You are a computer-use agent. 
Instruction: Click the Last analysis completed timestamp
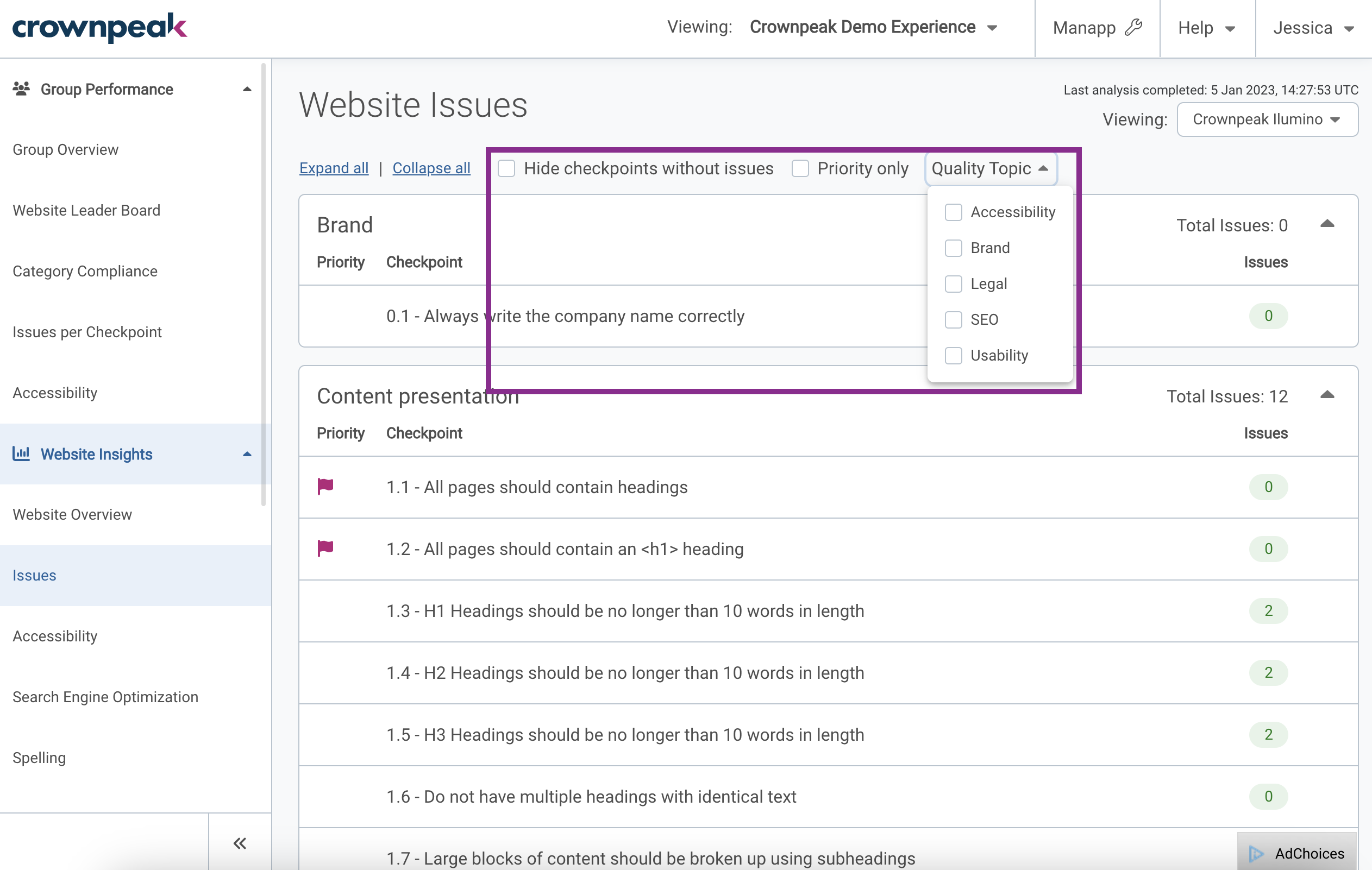[1211, 90]
